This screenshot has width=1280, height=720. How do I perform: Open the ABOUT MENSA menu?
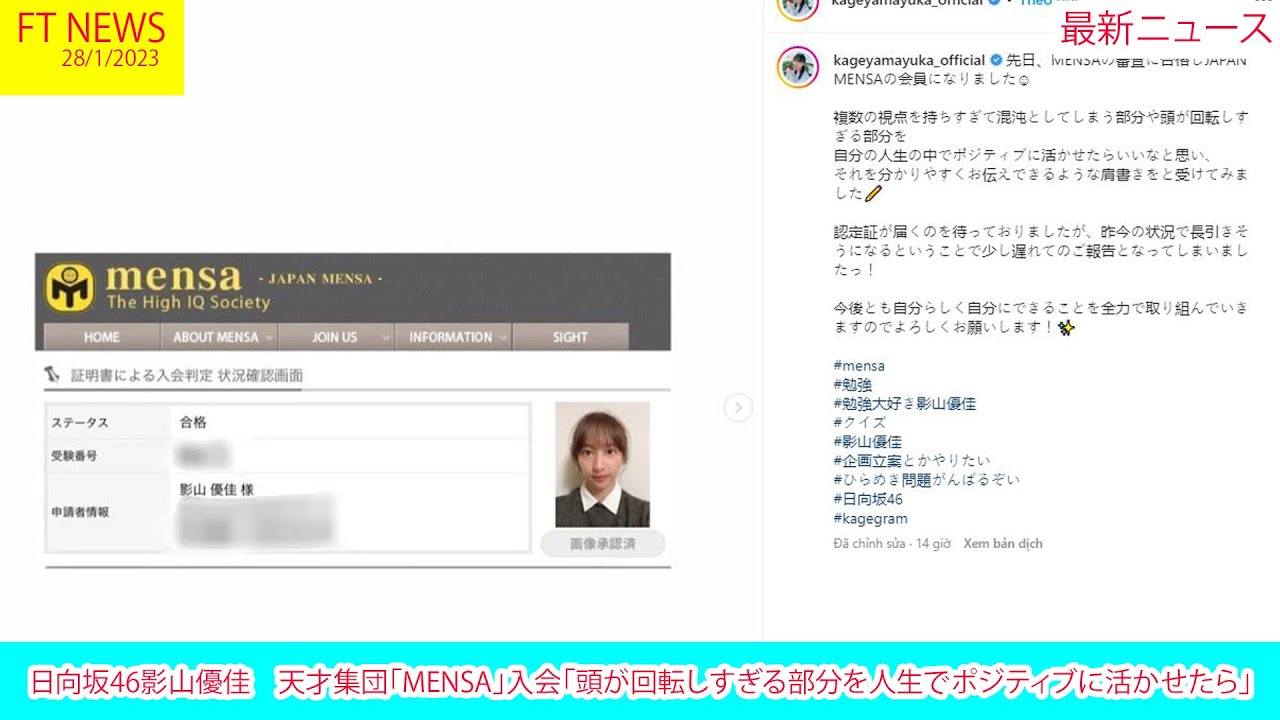tap(218, 337)
